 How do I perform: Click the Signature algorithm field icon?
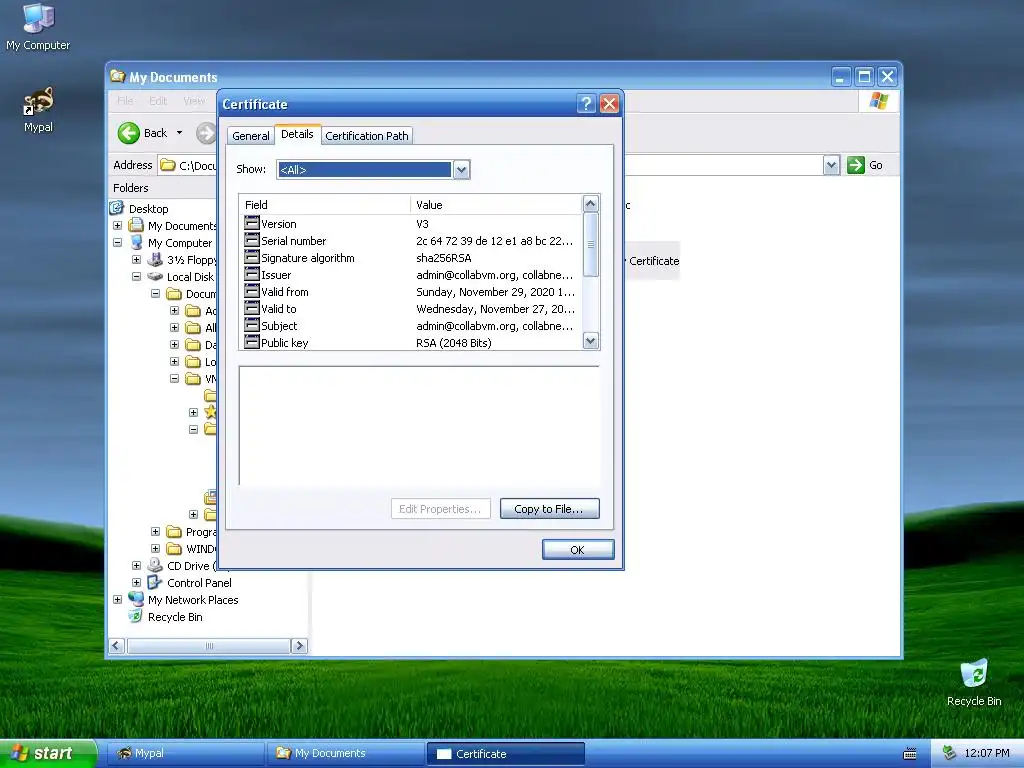(x=252, y=257)
